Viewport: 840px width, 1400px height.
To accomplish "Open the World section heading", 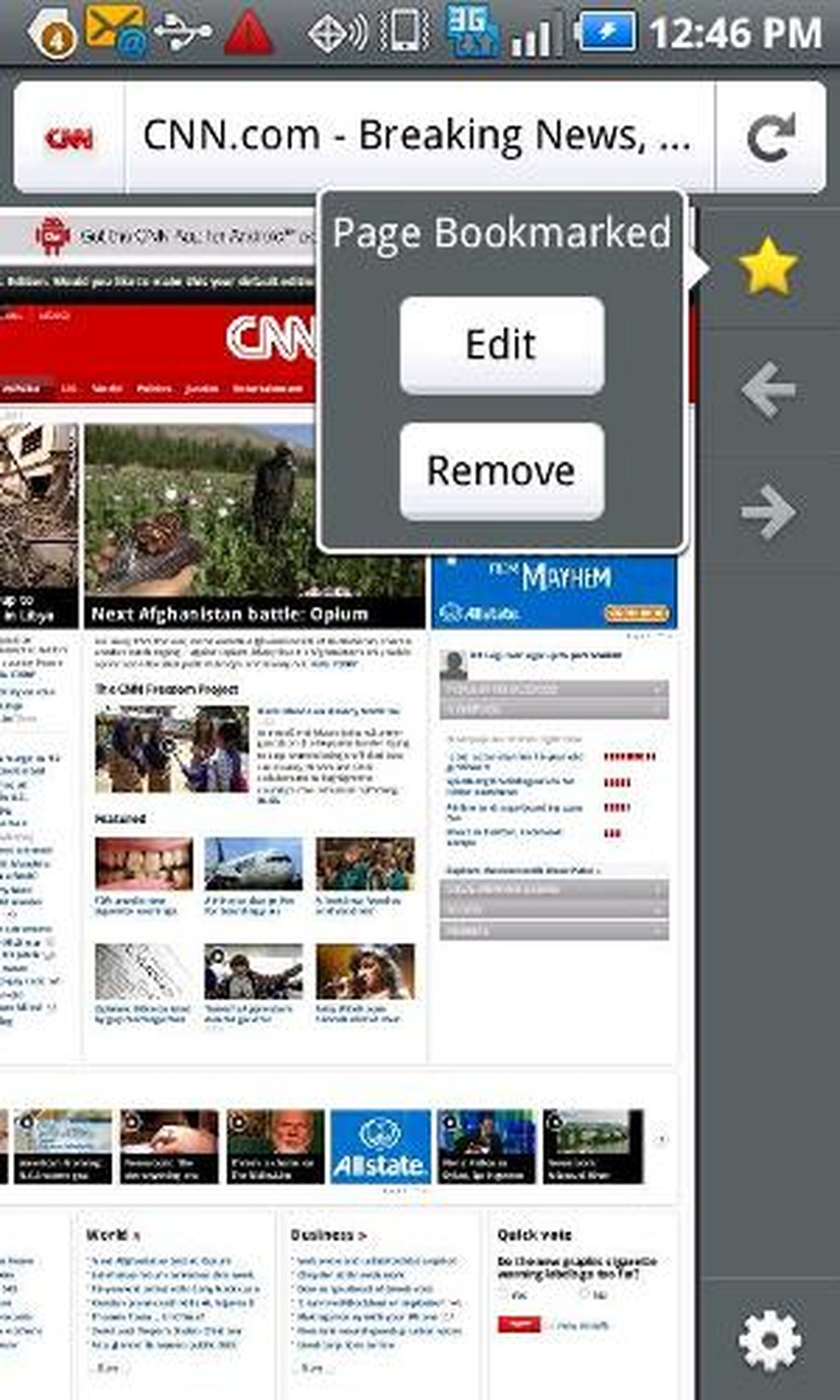I will pyautogui.click(x=112, y=1234).
